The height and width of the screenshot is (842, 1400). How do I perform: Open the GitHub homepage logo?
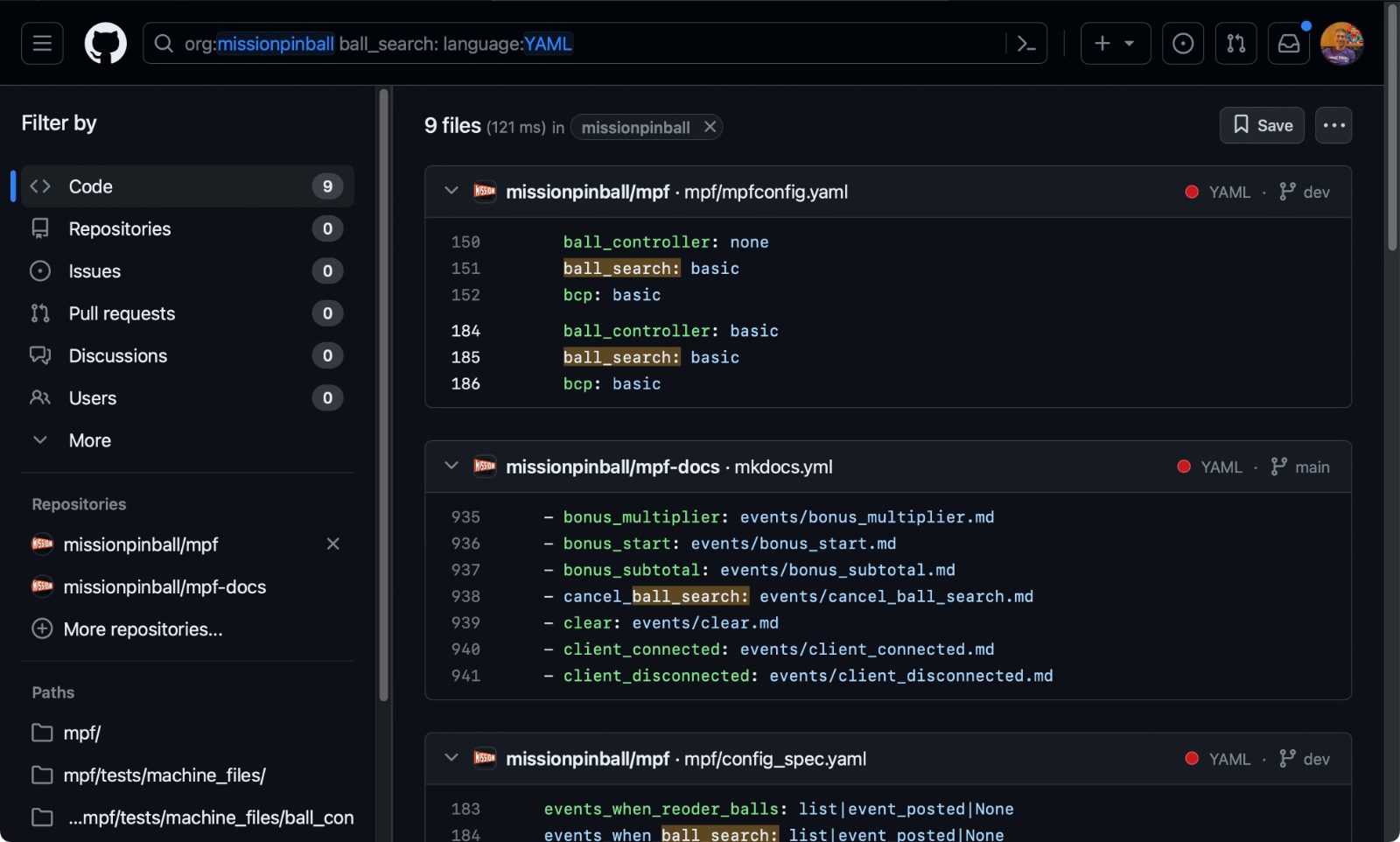click(x=105, y=44)
